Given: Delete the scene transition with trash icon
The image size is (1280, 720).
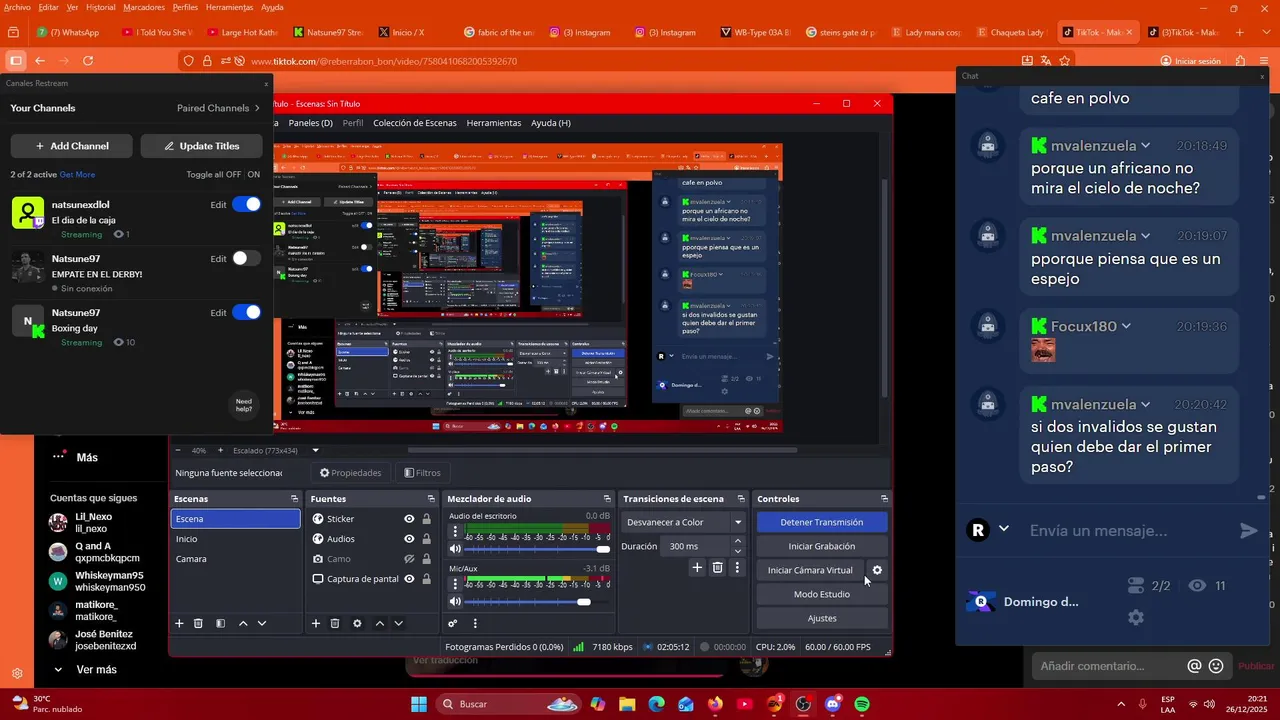Looking at the screenshot, I should 717,567.
